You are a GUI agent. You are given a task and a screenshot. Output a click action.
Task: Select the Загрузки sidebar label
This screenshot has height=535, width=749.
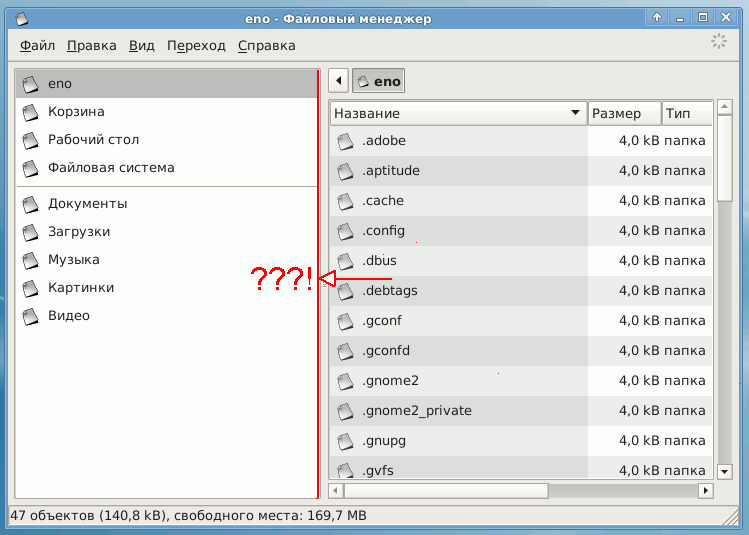(79, 232)
